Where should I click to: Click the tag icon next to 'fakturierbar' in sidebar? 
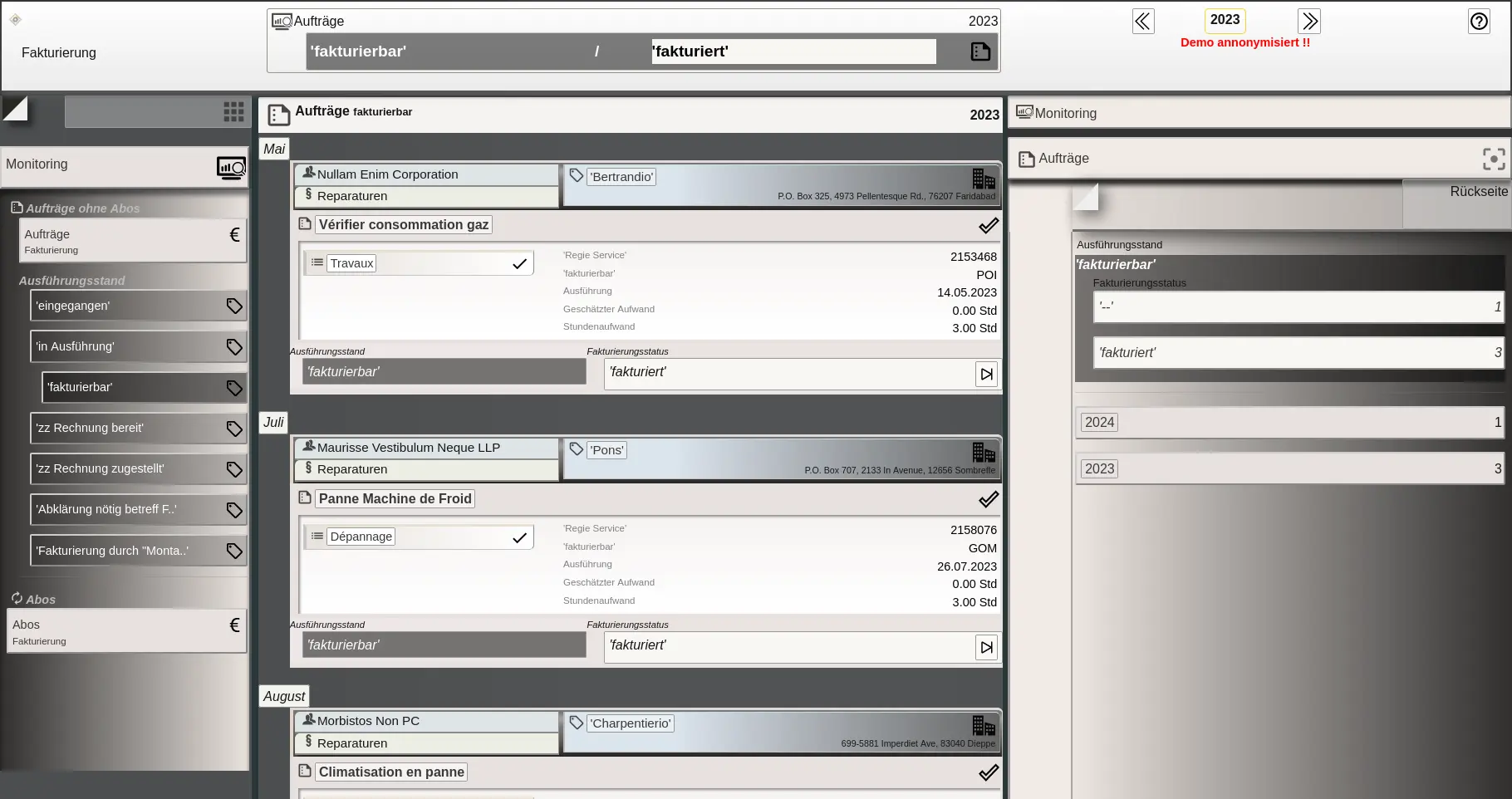pyautogui.click(x=234, y=387)
